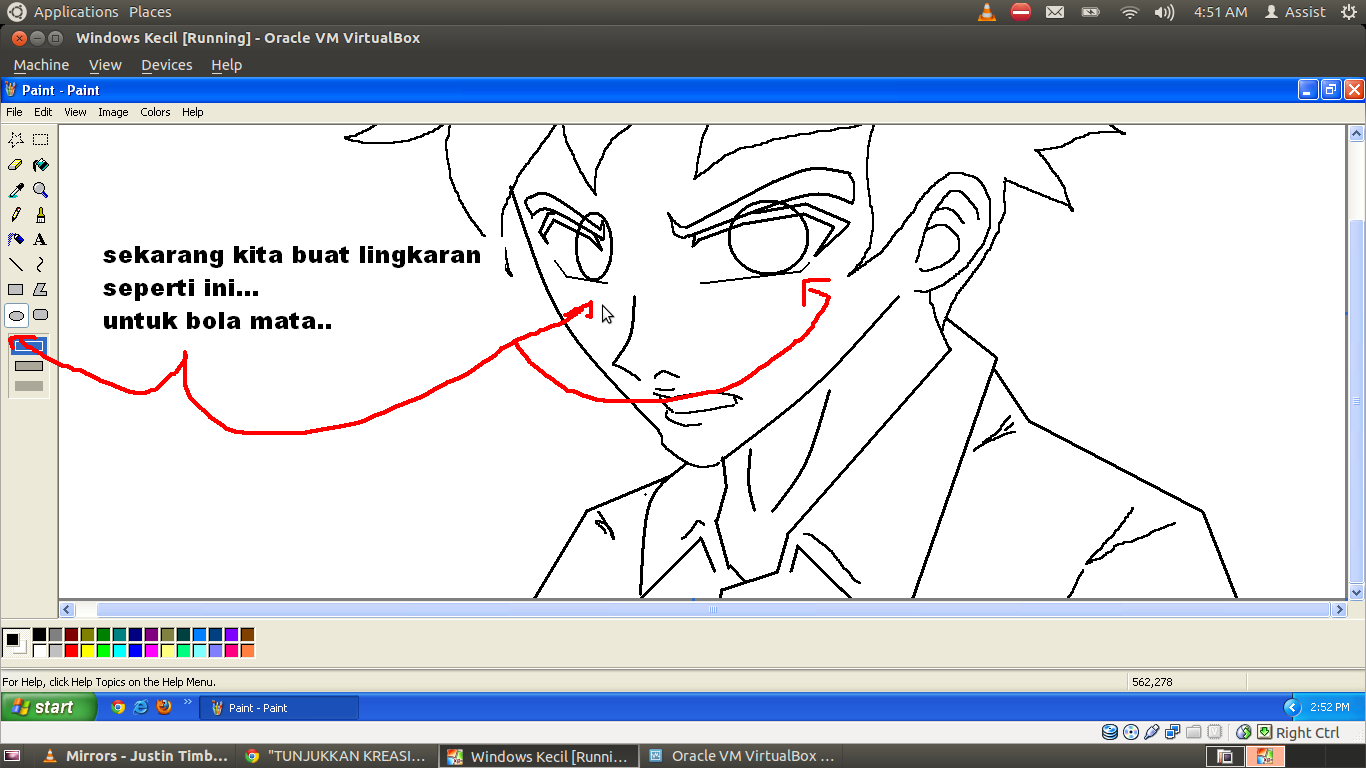Pick the brown color swatch
Image resolution: width=1366 pixels, height=768 pixels.
(x=247, y=635)
